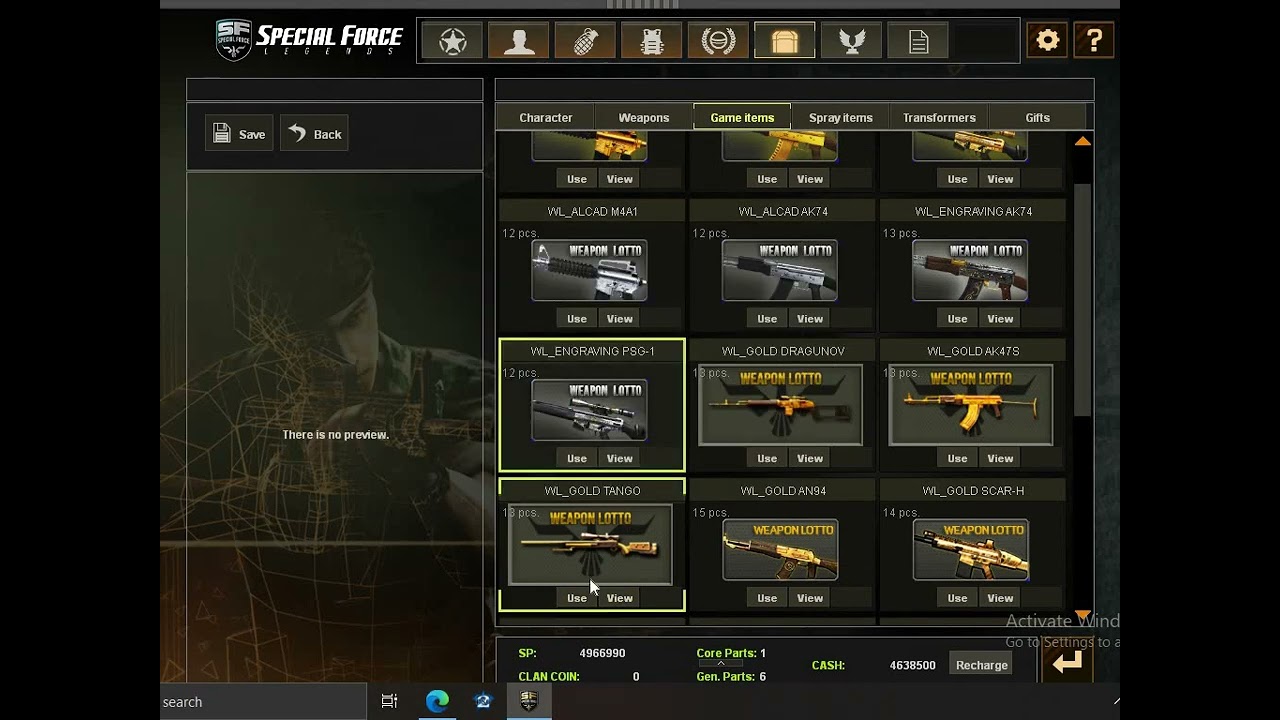This screenshot has width=1280, height=720.
Task: Select the WL_GOLD AN94 weapon lotto thumbnail
Action: (x=780, y=549)
